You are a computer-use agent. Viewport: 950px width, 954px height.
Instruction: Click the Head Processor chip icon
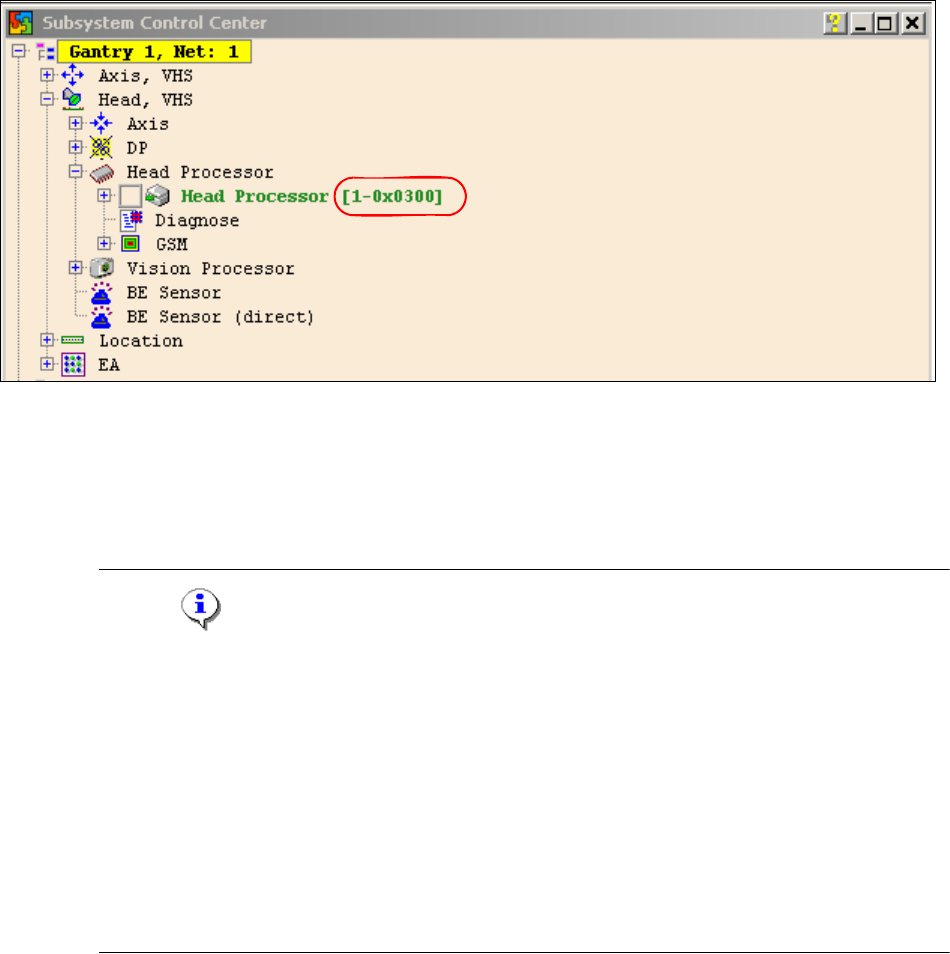102,173
